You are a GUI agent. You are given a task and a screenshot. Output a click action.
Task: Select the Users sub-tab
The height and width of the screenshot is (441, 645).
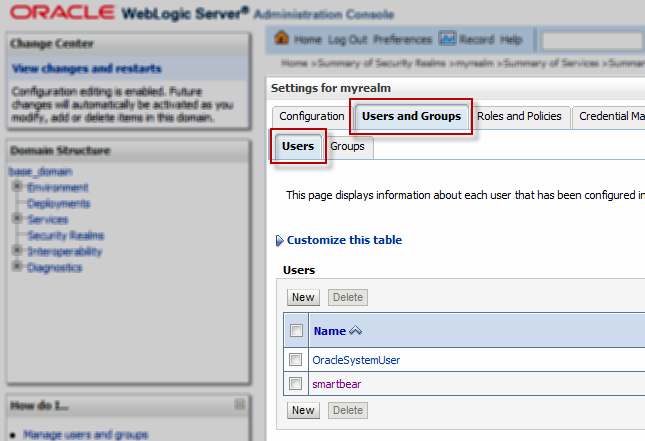[298, 146]
